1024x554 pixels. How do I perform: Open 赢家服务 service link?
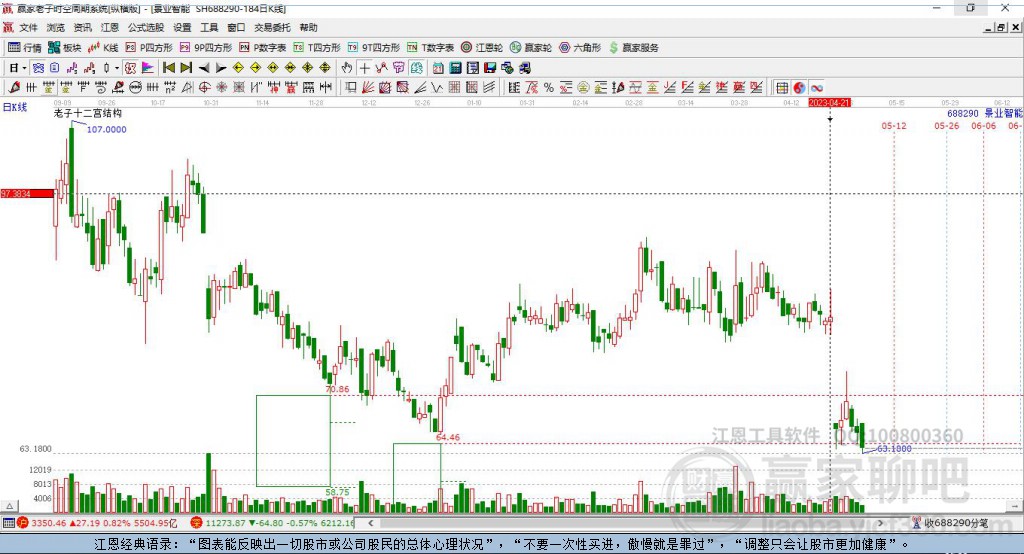tap(633, 48)
